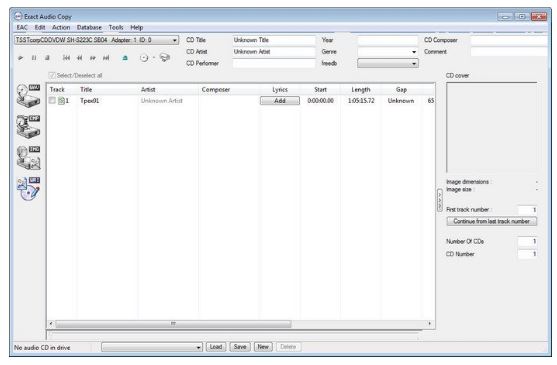
Task: Click the scrollbar right arrow
Action: click(430, 324)
